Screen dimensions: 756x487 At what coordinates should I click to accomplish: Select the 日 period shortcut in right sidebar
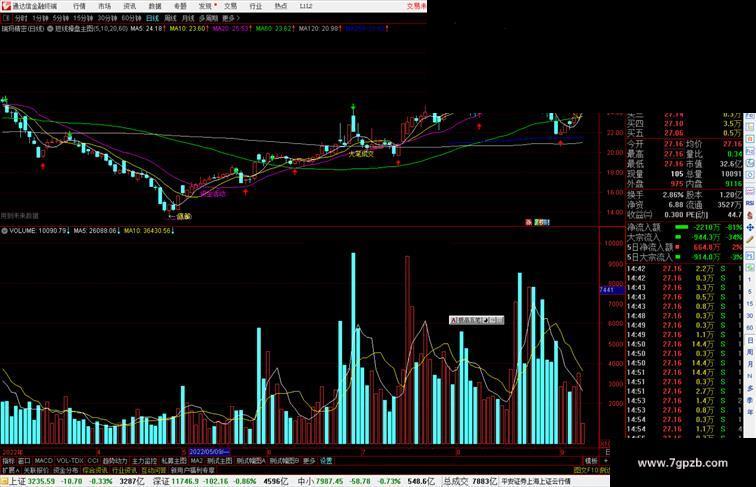pos(750,340)
